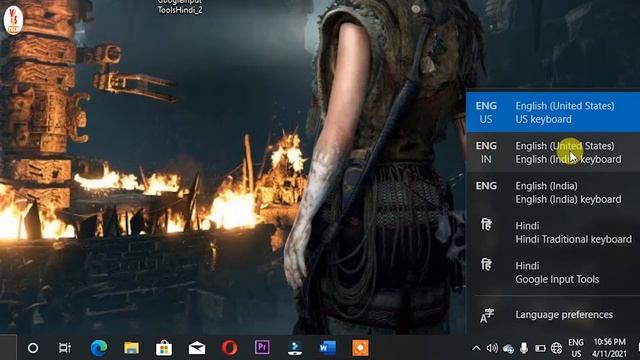Launch Opera browser from taskbar
The width and height of the screenshot is (640, 360).
click(x=229, y=348)
